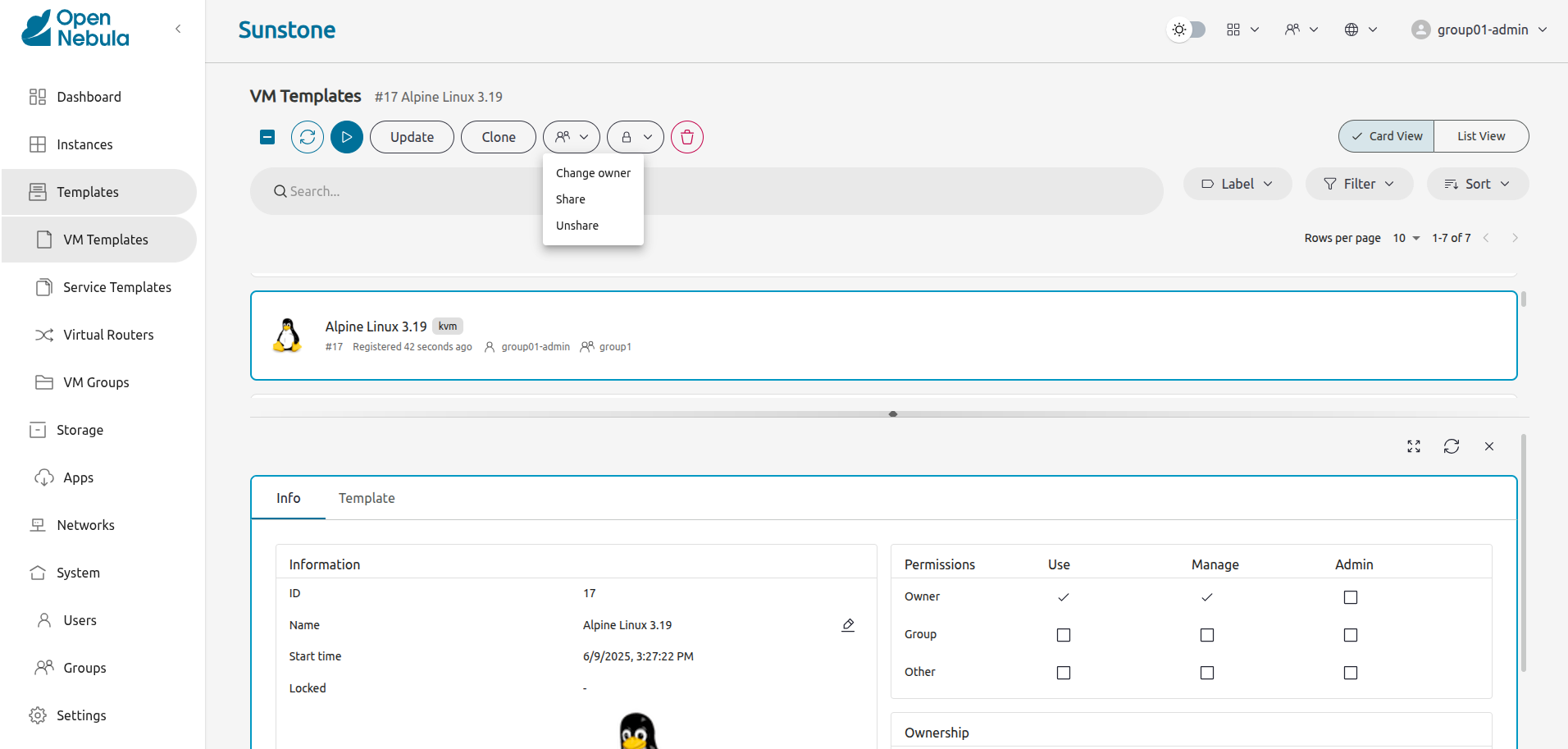Toggle the light/dark theme switch
1568x749 pixels.
[x=1187, y=30]
